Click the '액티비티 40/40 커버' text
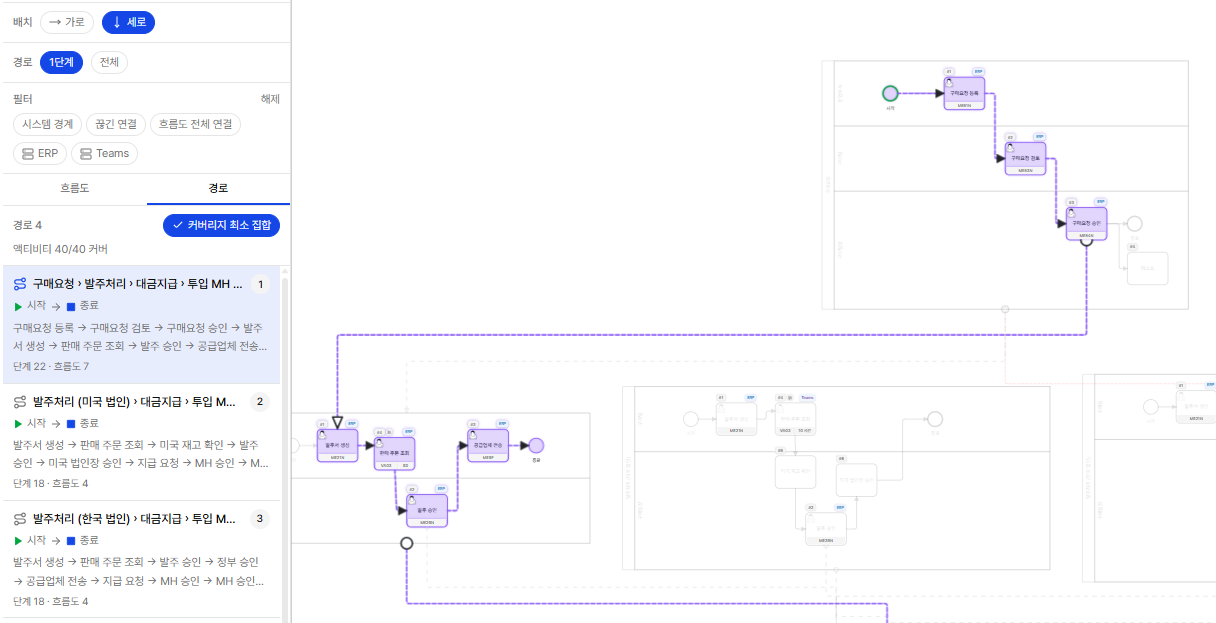The image size is (1216, 623). (x=60, y=248)
